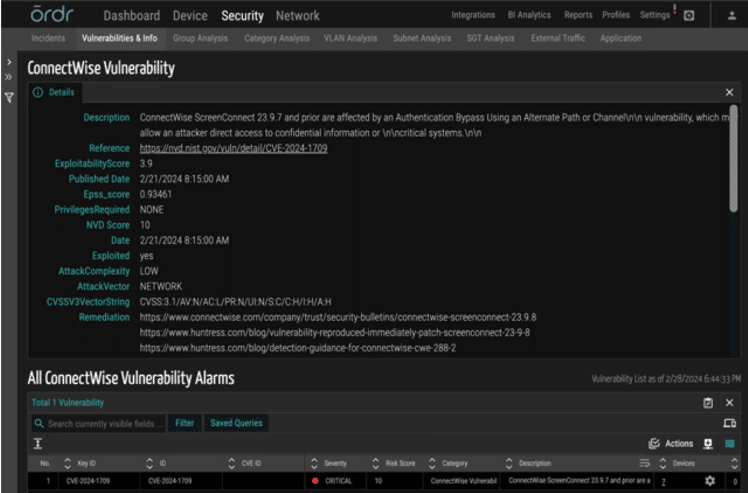Sort by Key ID column
This screenshot has height=493, width=748.
click(67, 463)
